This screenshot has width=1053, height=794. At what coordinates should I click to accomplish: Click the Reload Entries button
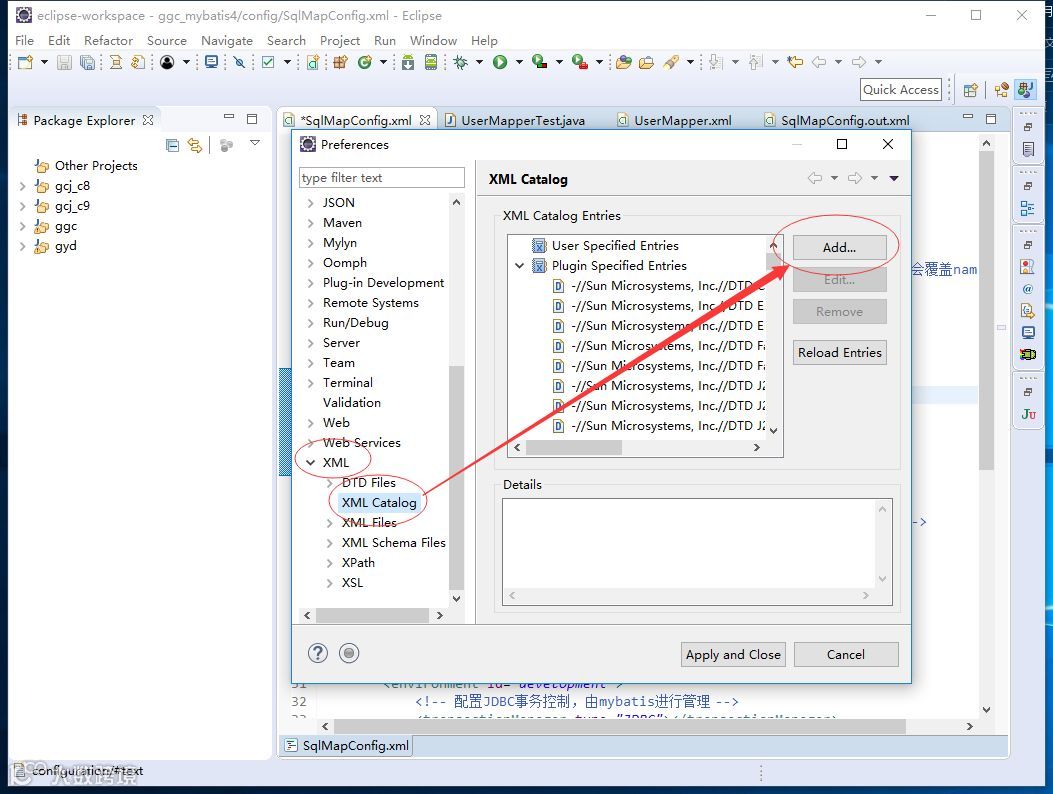pyautogui.click(x=839, y=353)
